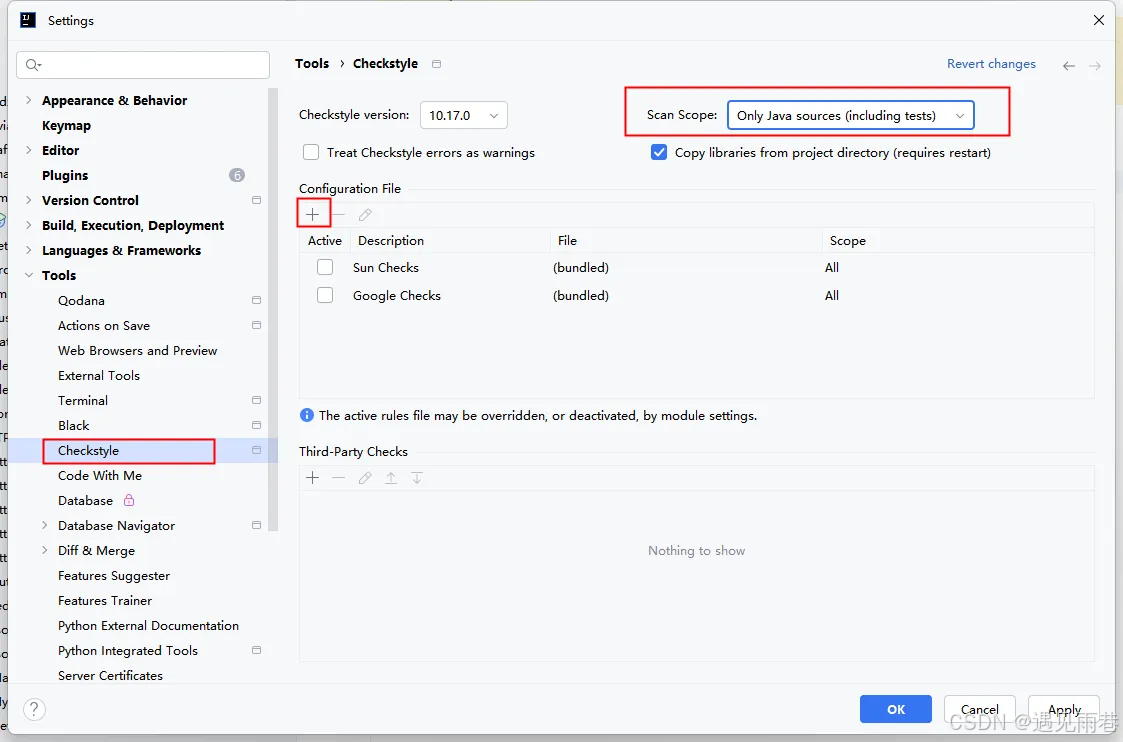Image resolution: width=1123 pixels, height=742 pixels.
Task: Select Code With Me in the sidebar
Action: 99,475
